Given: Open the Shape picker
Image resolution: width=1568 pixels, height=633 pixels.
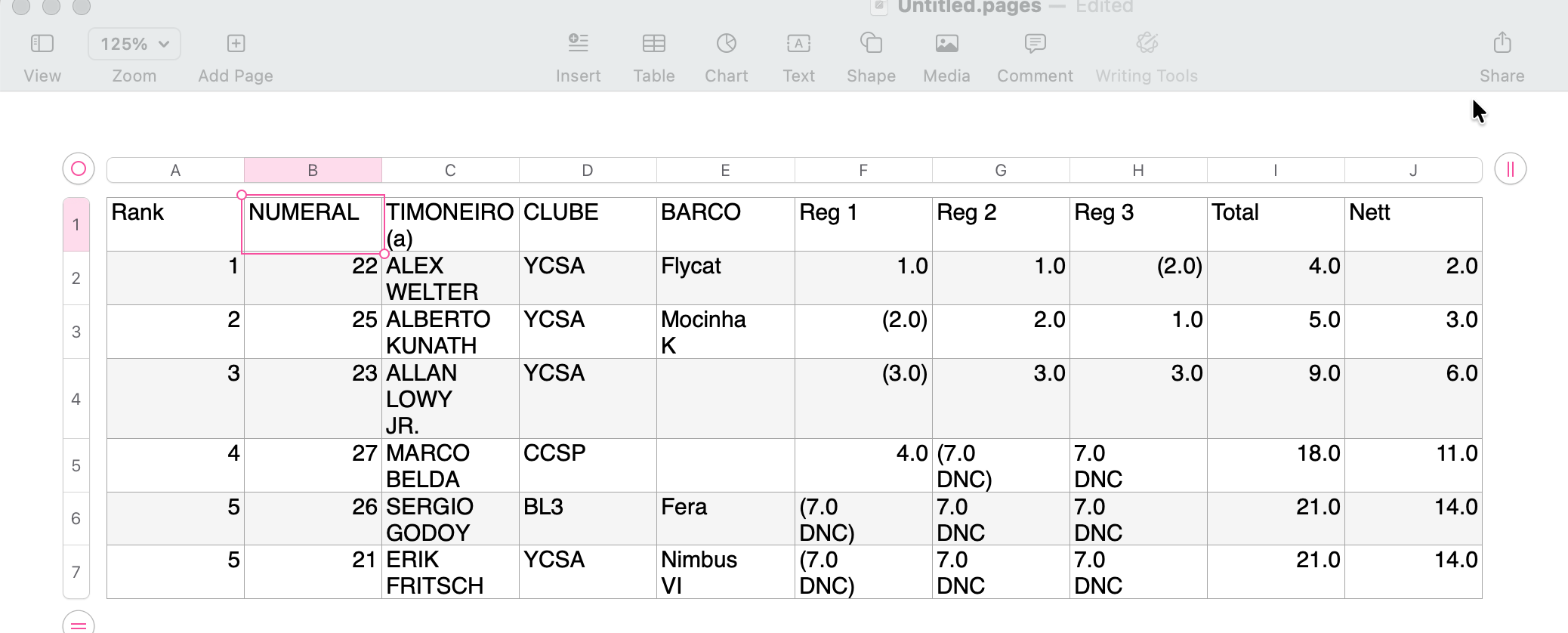Looking at the screenshot, I should click(x=871, y=44).
